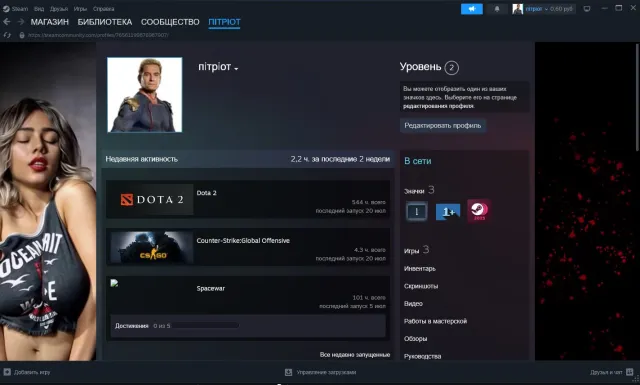The height and width of the screenshot is (385, 640).
Task: Click the friends and chat icon
Action: pyautogui.click(x=629, y=372)
